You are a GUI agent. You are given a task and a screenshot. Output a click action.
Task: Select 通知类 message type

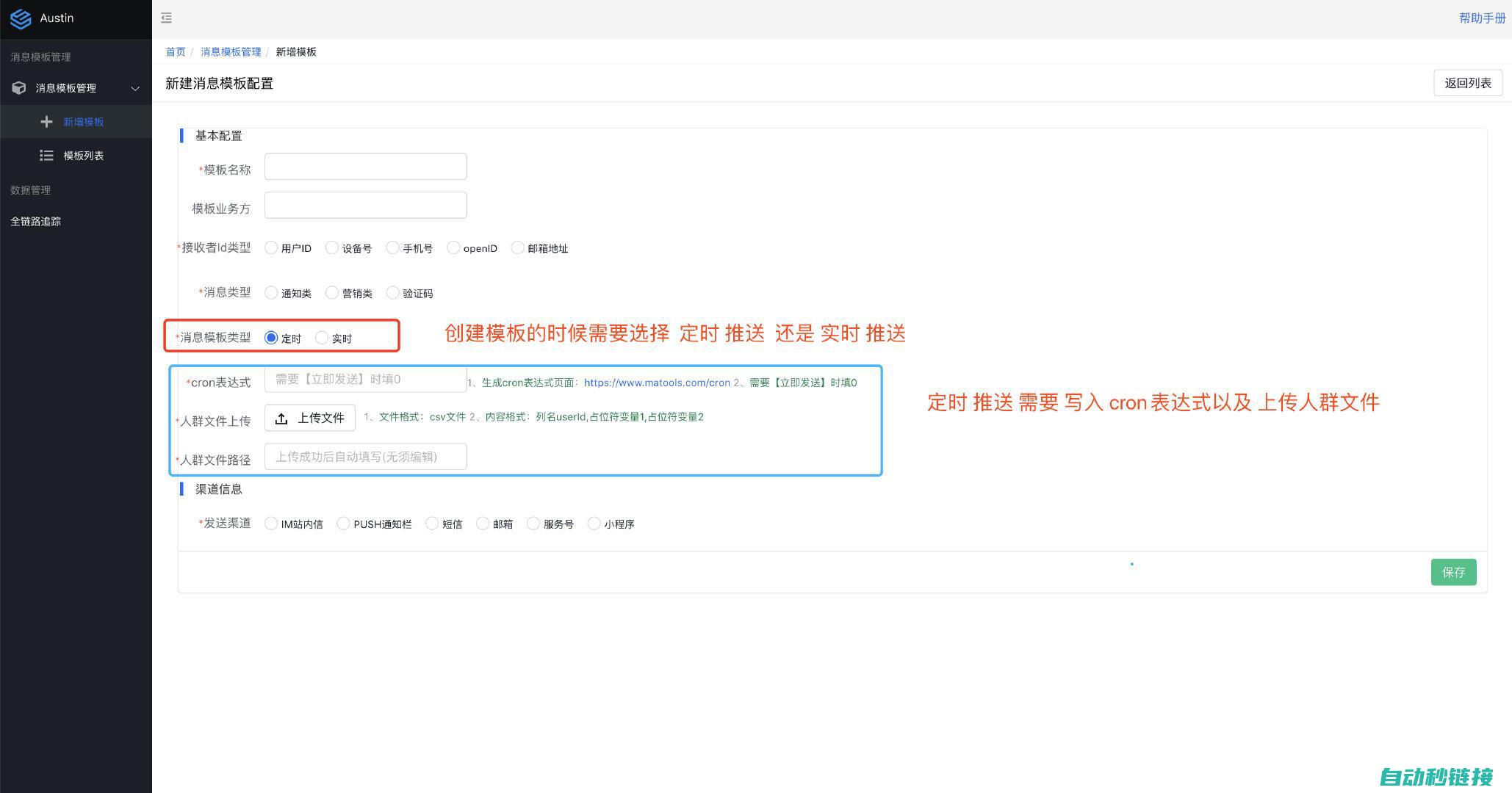(271, 293)
